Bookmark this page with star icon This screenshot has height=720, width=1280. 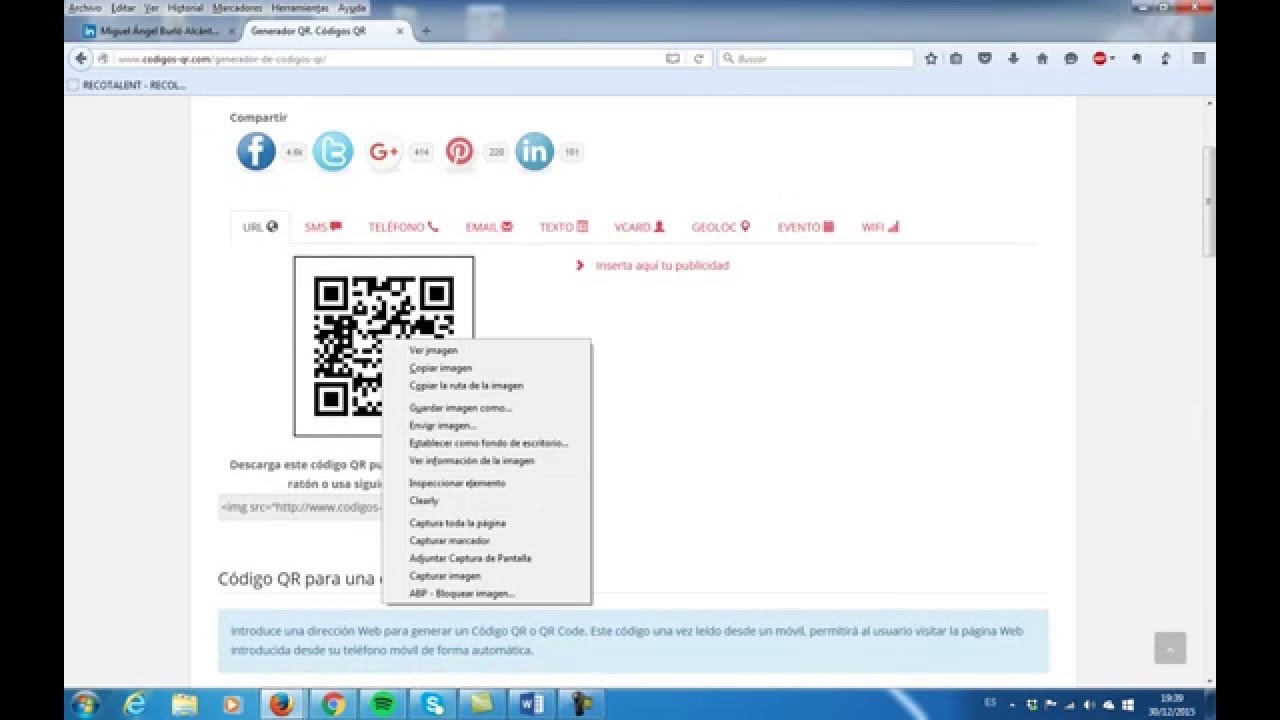pyautogui.click(x=931, y=59)
